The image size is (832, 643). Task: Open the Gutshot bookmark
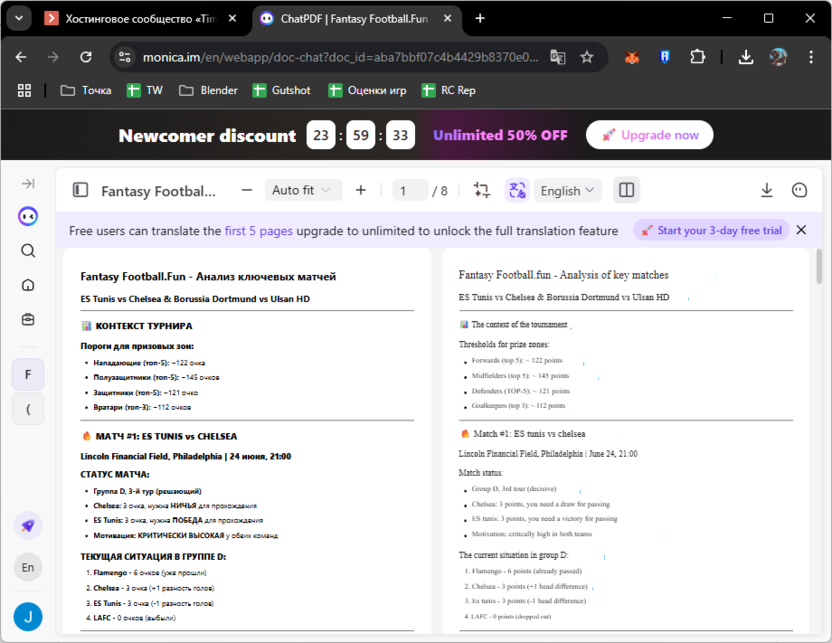tap(282, 90)
